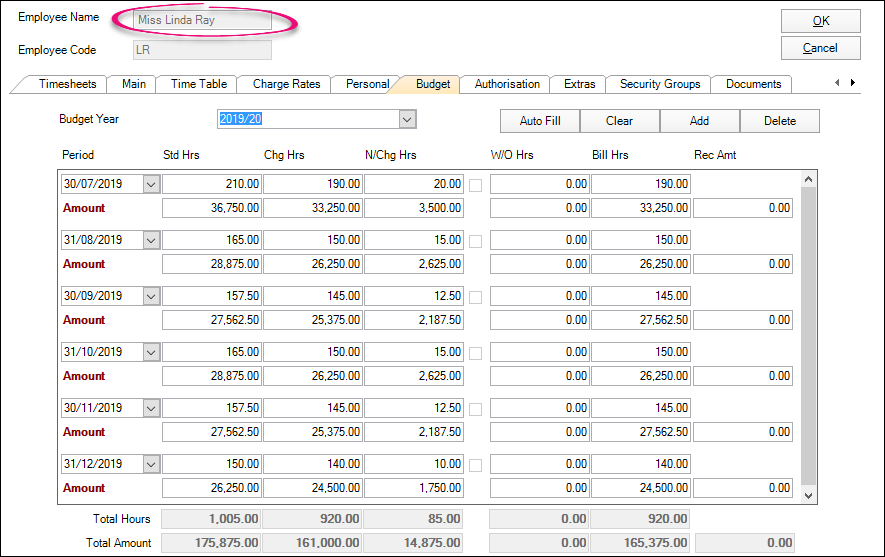Tick the W/O checkbox for 31/10/2019 row
The image size is (885, 557).
(476, 353)
